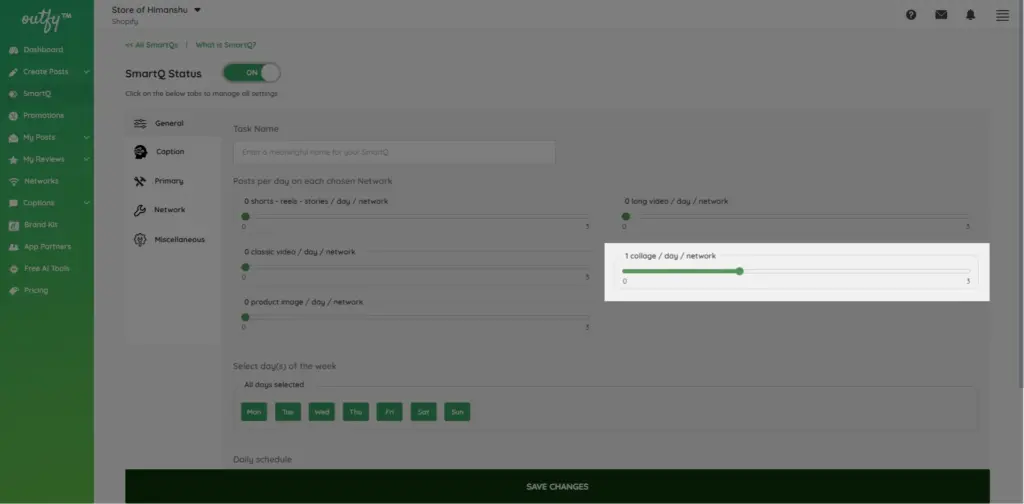The width and height of the screenshot is (1024, 504).
Task: Click the help question mark icon
Action: click(911, 15)
